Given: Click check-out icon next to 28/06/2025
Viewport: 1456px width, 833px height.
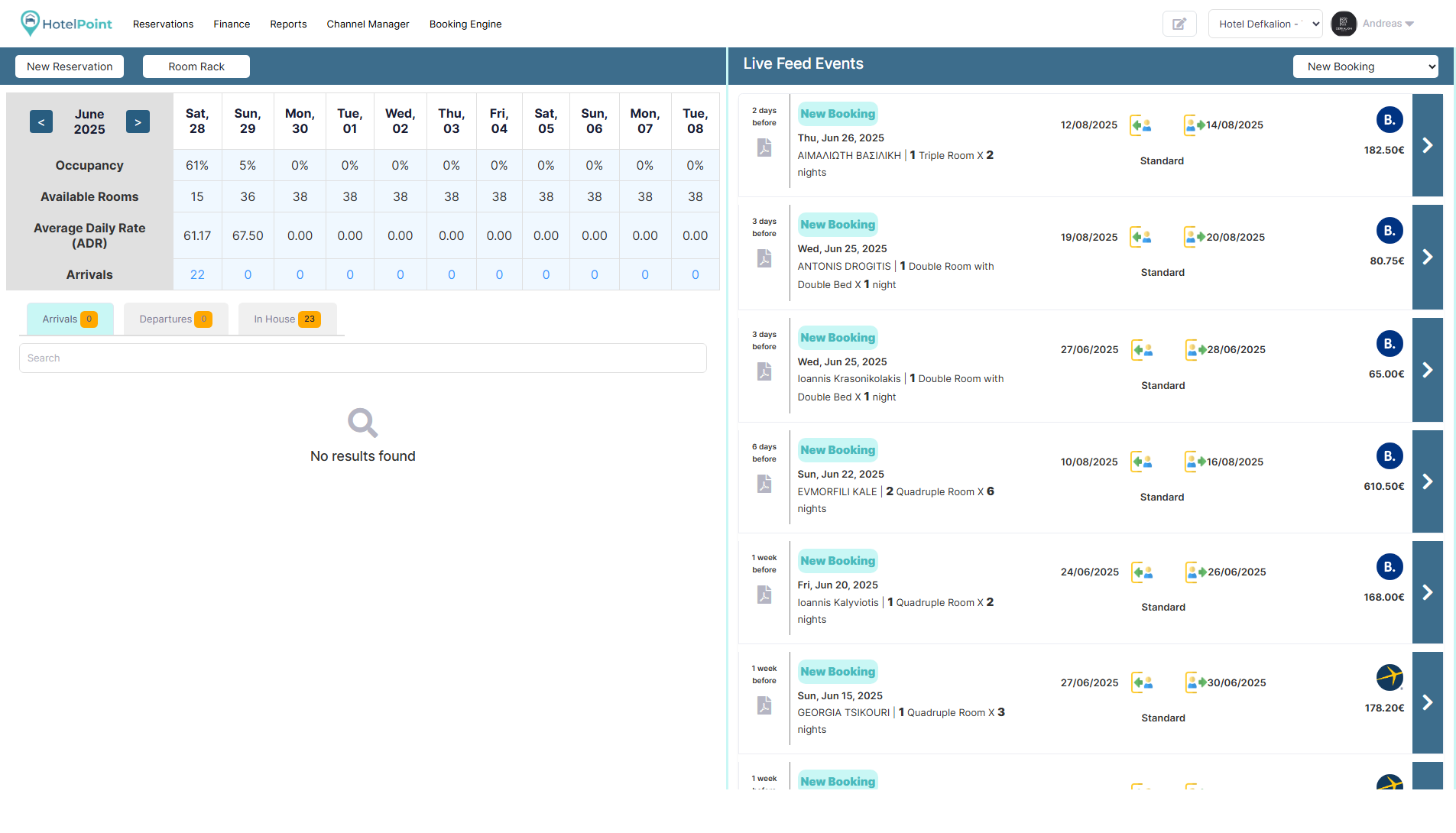Looking at the screenshot, I should point(1195,349).
